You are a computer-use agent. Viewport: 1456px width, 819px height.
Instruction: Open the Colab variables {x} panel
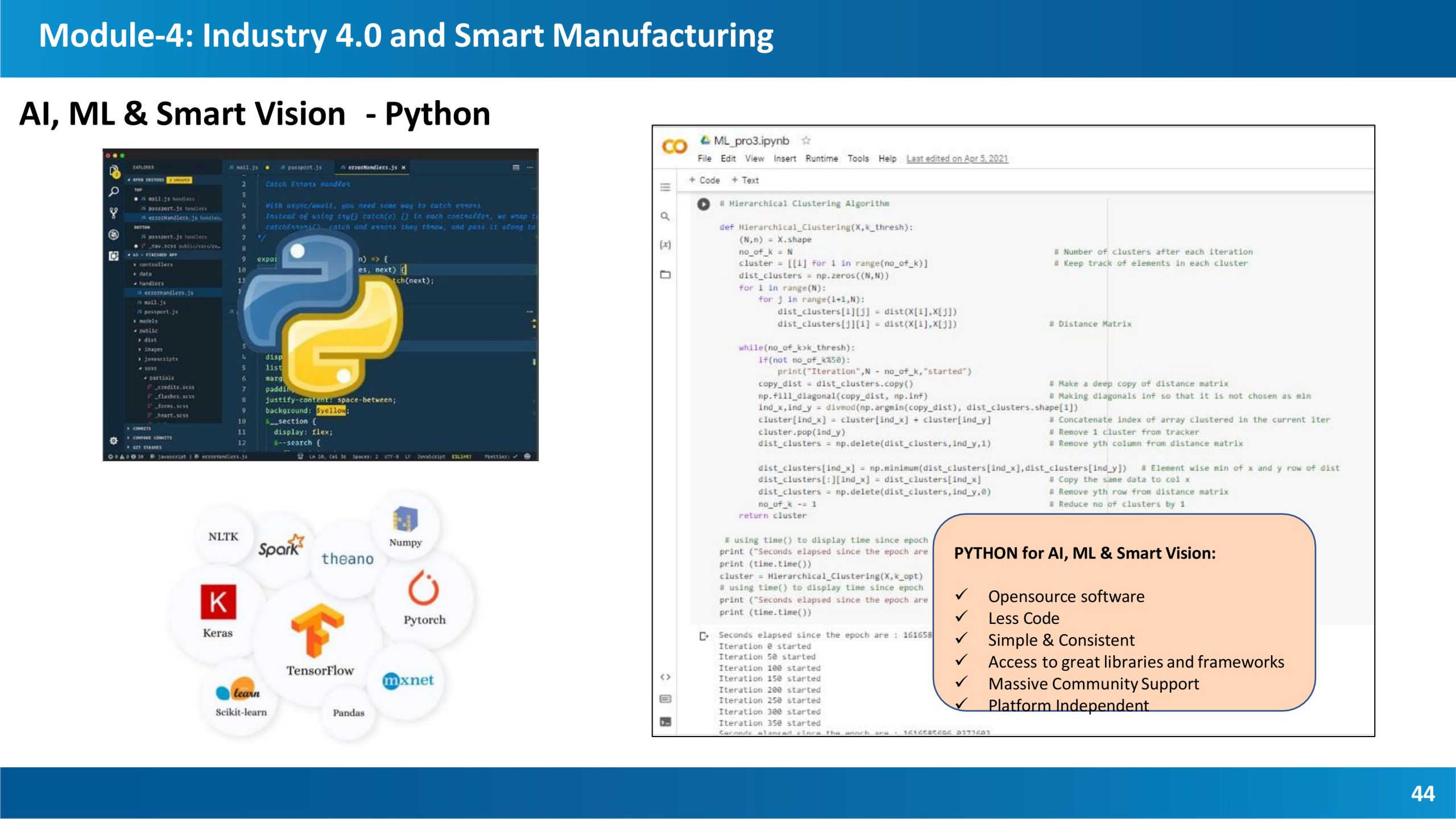click(x=665, y=245)
